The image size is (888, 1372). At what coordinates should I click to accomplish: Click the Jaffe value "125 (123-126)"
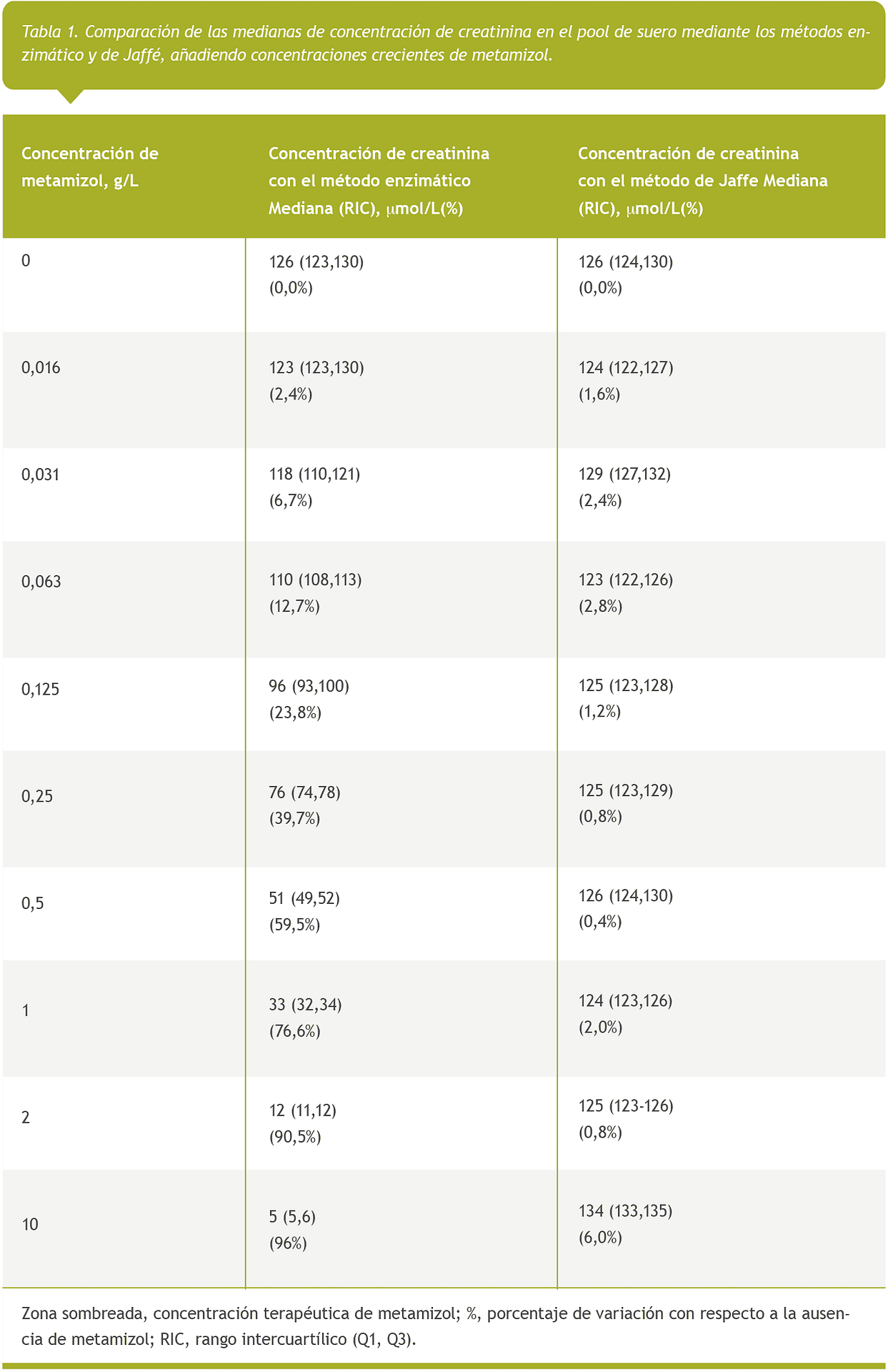(626, 1106)
